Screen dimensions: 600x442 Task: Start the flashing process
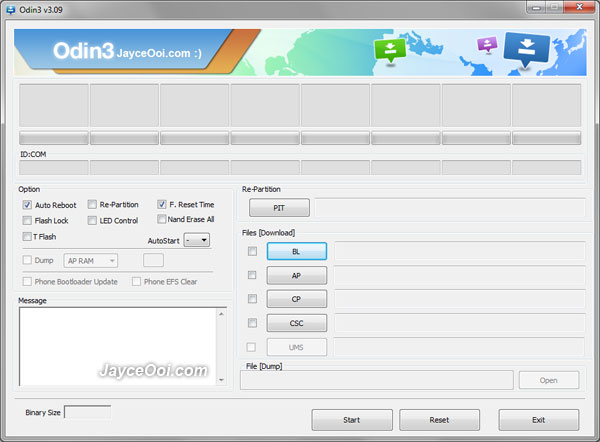pyautogui.click(x=352, y=420)
